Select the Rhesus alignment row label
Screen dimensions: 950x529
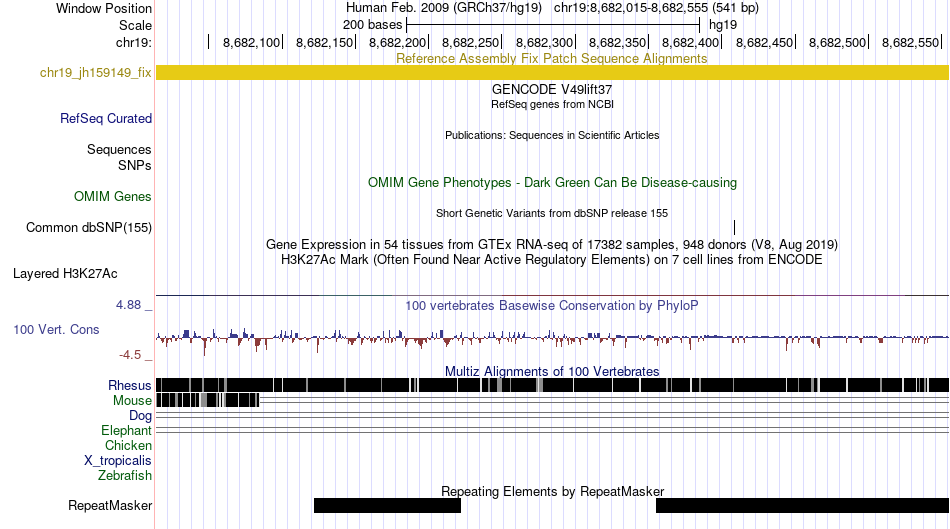tap(130, 385)
